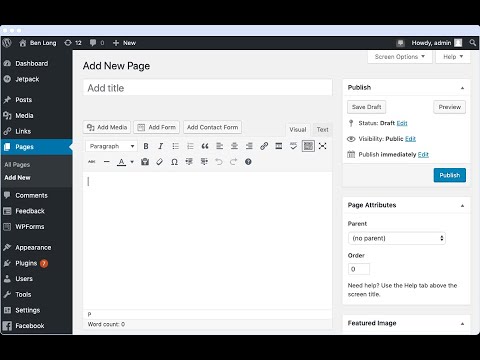Redo the last editor action
The height and width of the screenshot is (360, 480).
[x=233, y=162]
